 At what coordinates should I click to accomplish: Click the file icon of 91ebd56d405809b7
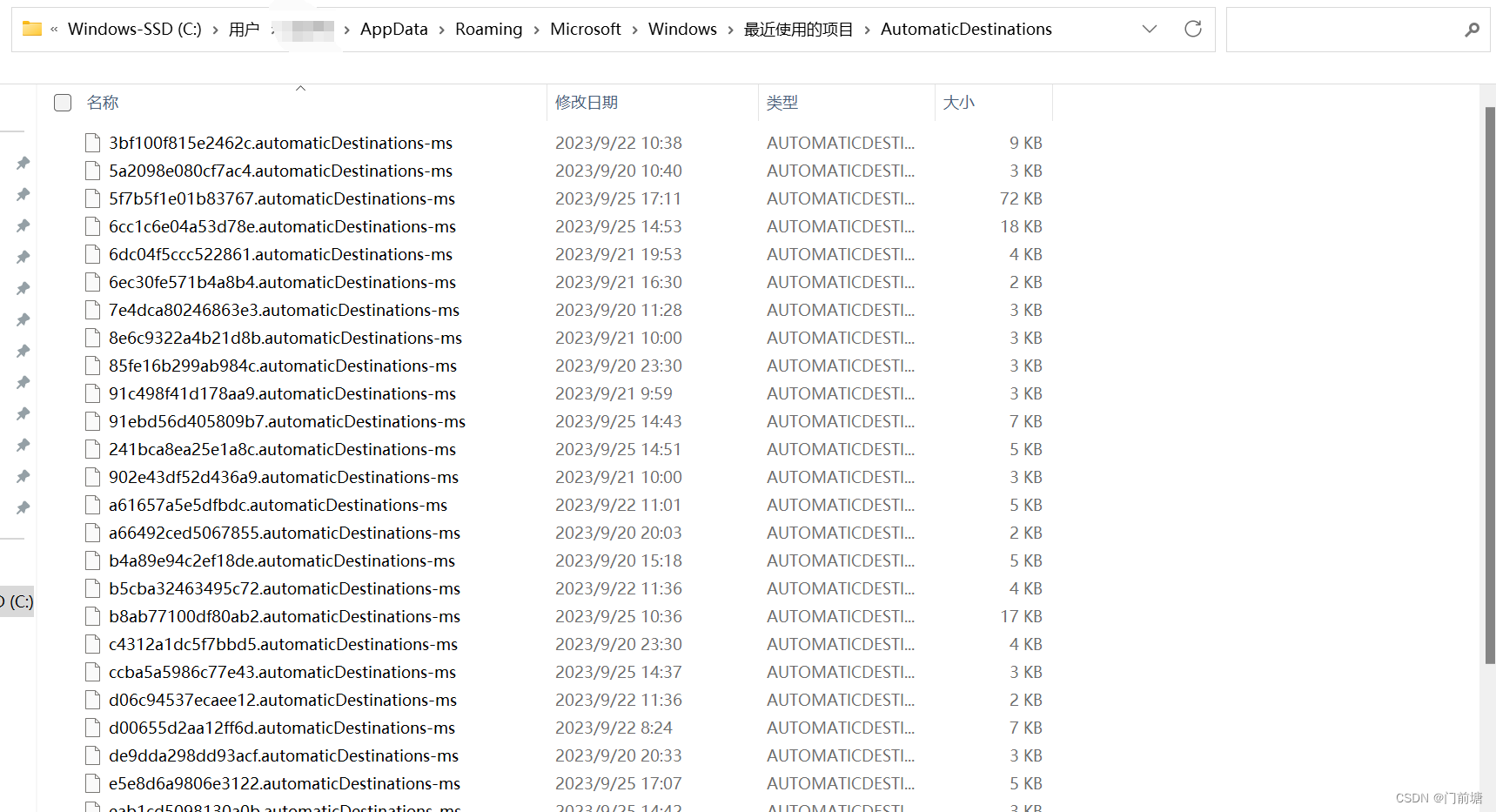(92, 421)
